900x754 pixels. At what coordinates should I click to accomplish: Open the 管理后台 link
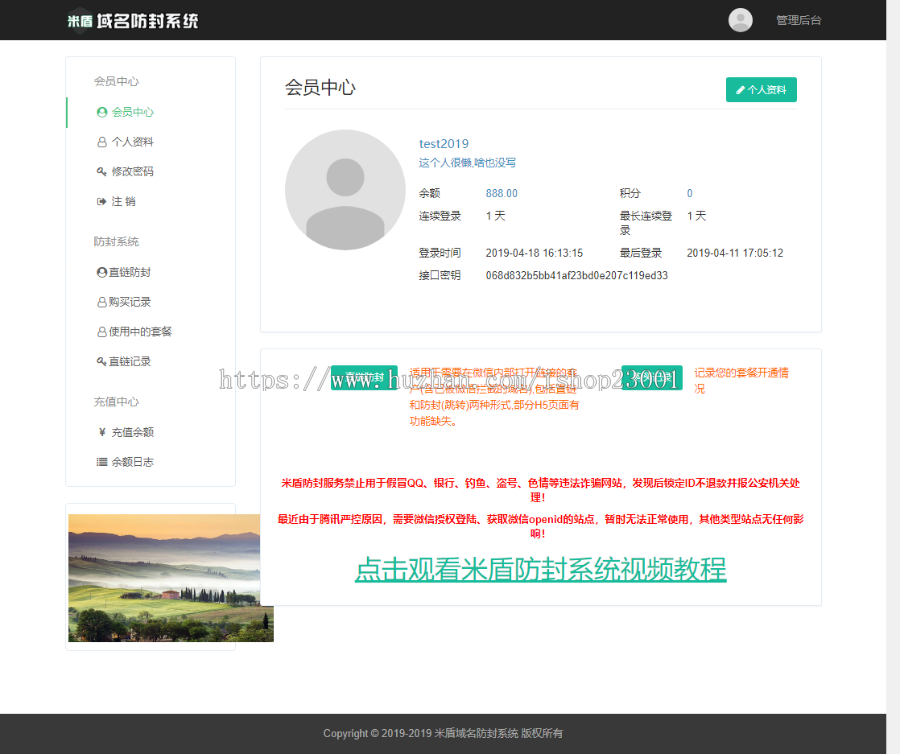(798, 20)
